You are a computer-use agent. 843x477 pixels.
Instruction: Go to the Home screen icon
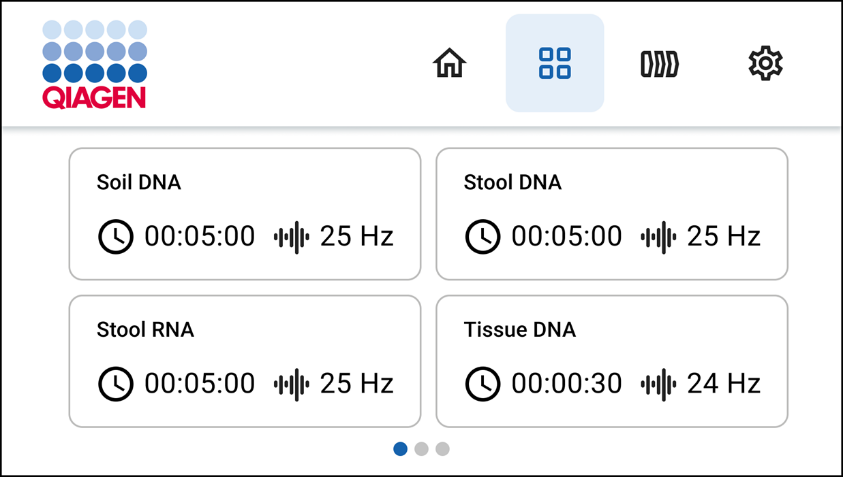449,63
